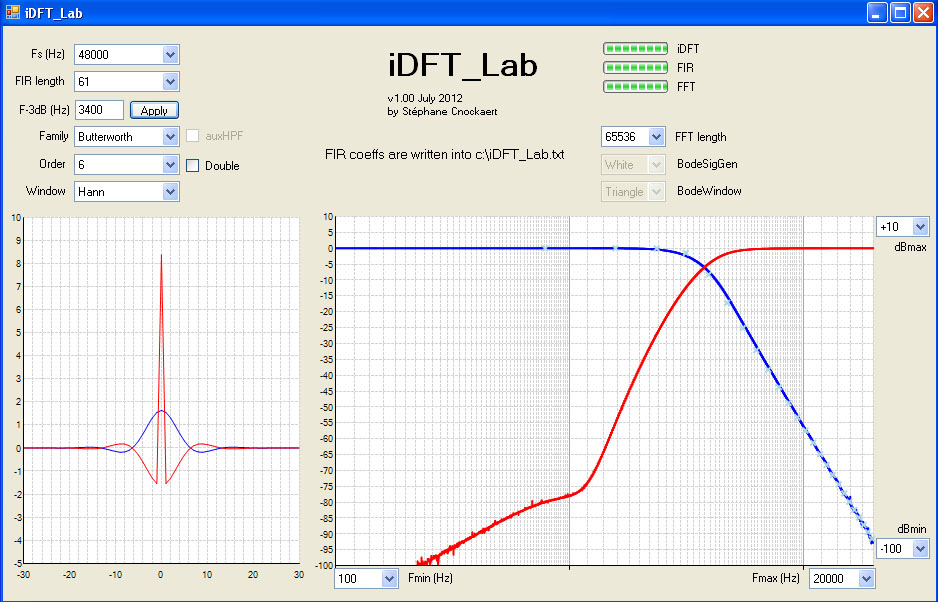Click the large iDFT_Lab heading
The width and height of the screenshot is (938, 602).
tap(463, 65)
